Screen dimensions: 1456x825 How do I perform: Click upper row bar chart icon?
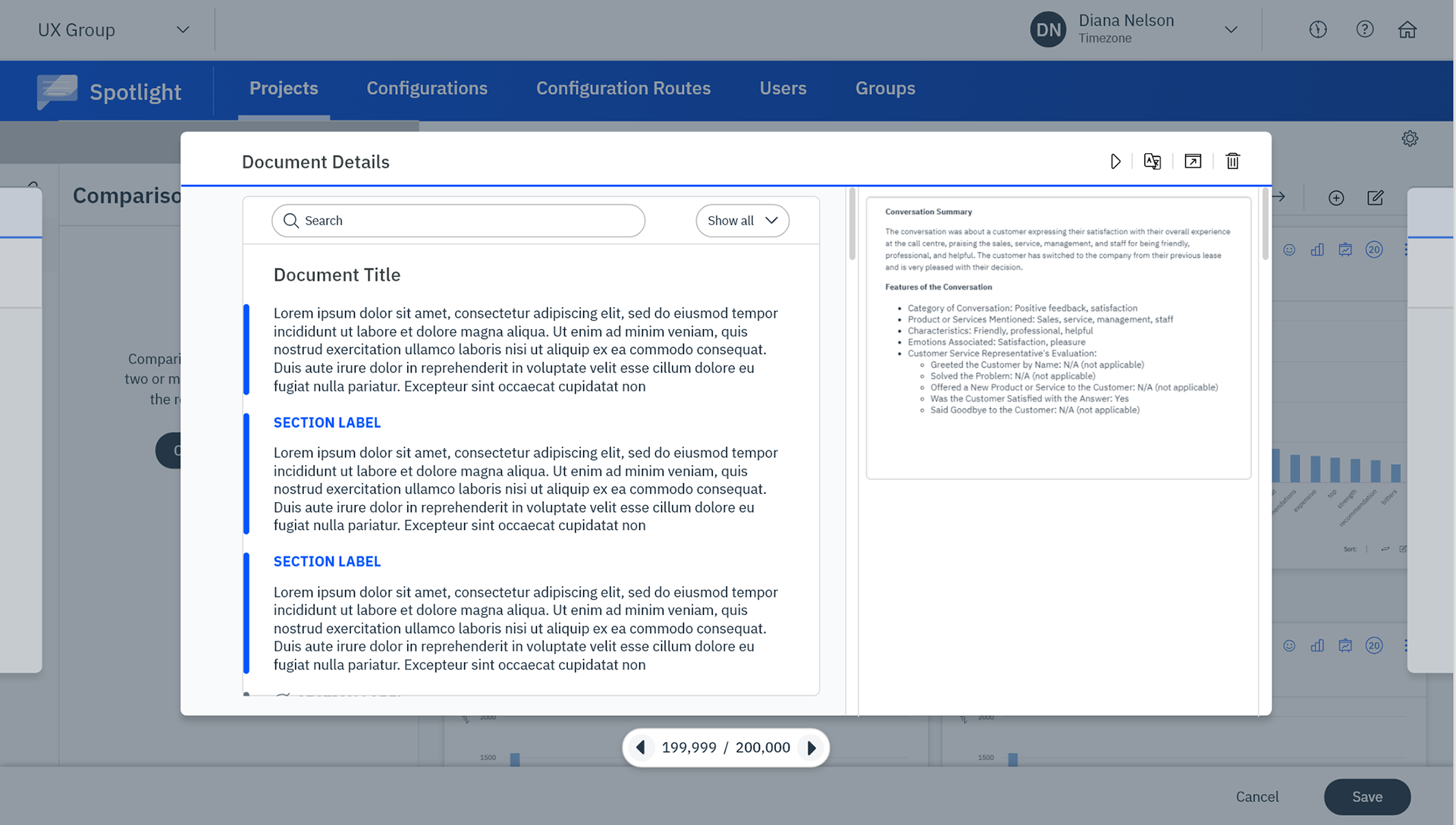click(1317, 250)
